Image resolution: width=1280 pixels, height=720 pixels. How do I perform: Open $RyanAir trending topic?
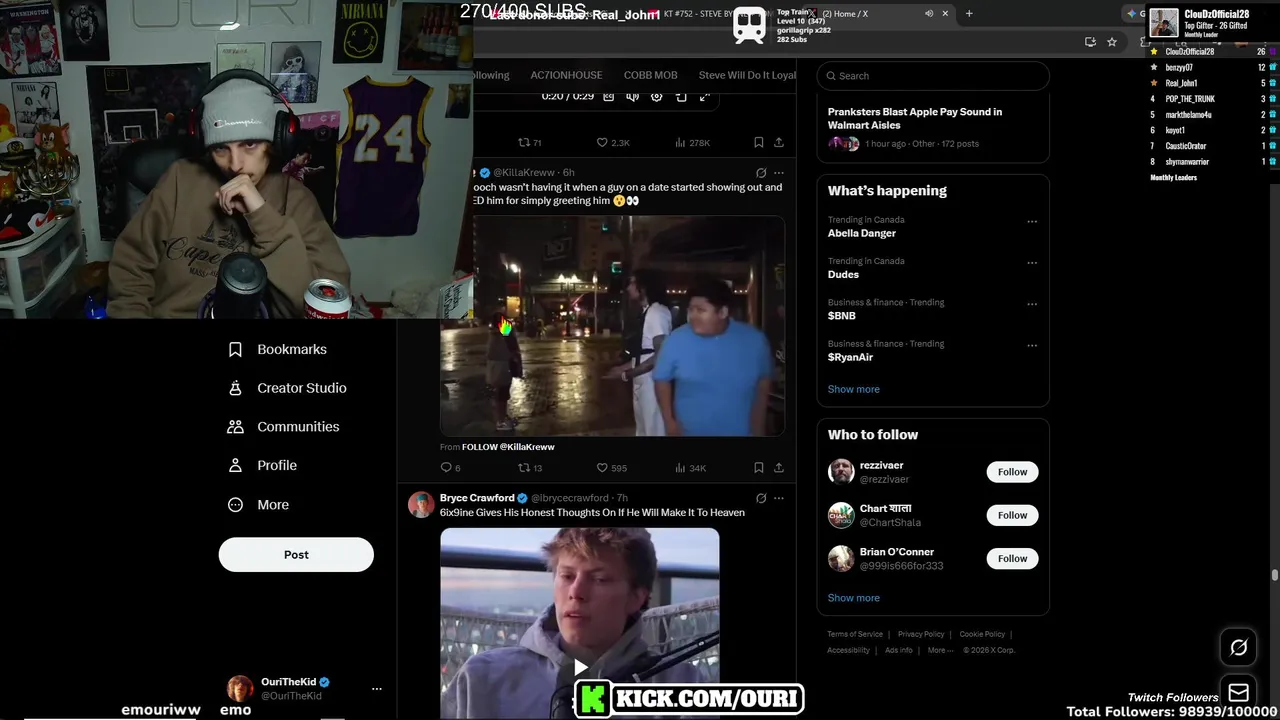(850, 357)
